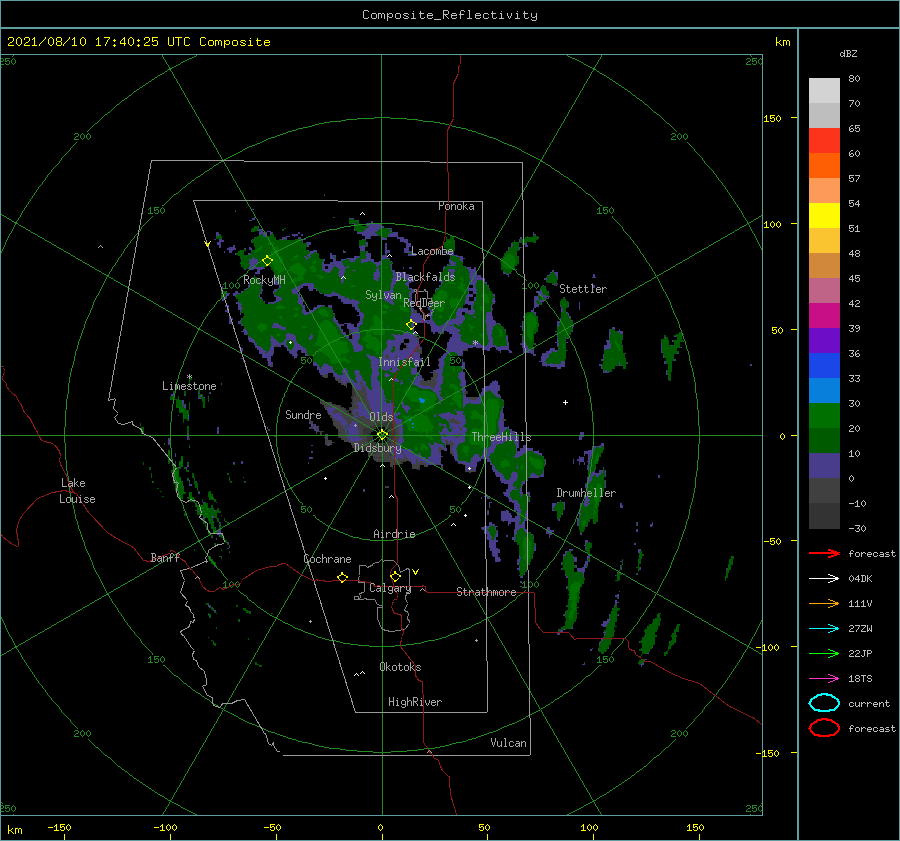
Task: Click the cyan current ellipse icon
Action: (x=824, y=703)
